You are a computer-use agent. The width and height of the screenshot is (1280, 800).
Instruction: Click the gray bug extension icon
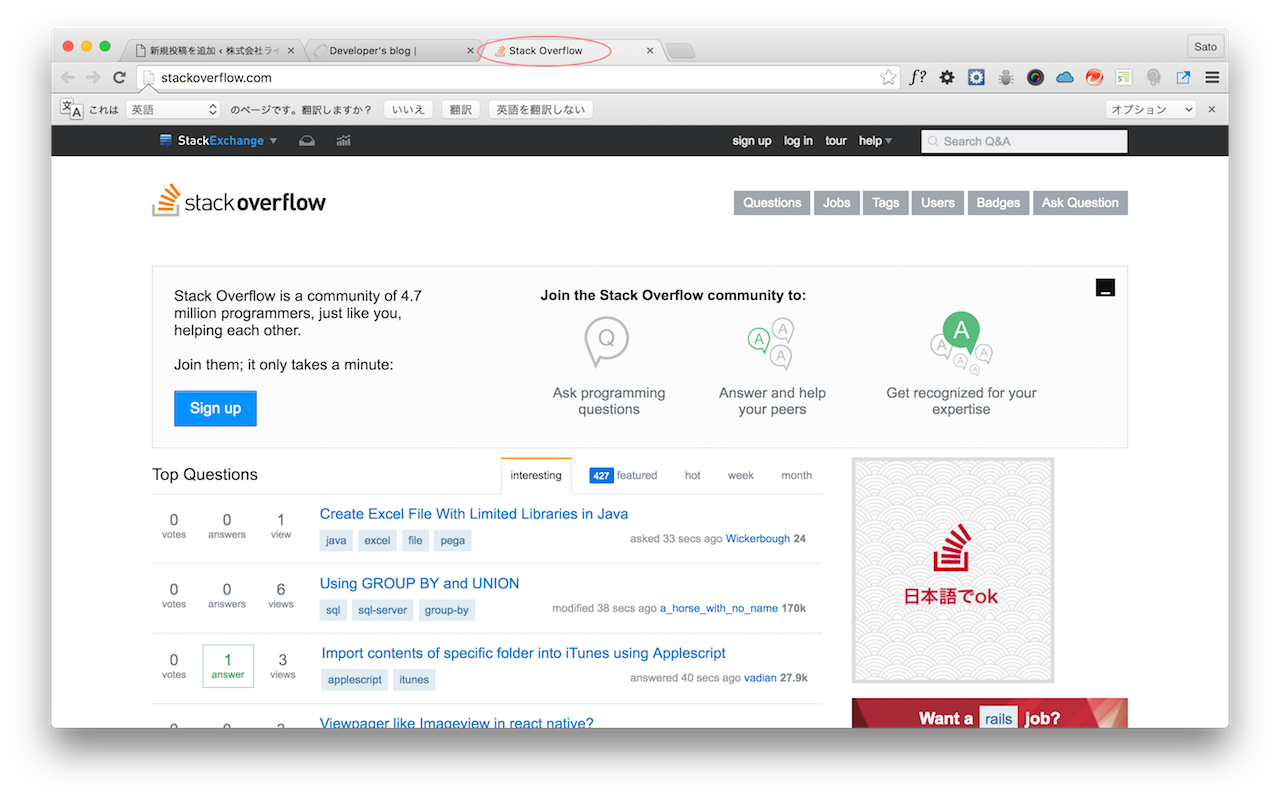[1006, 77]
